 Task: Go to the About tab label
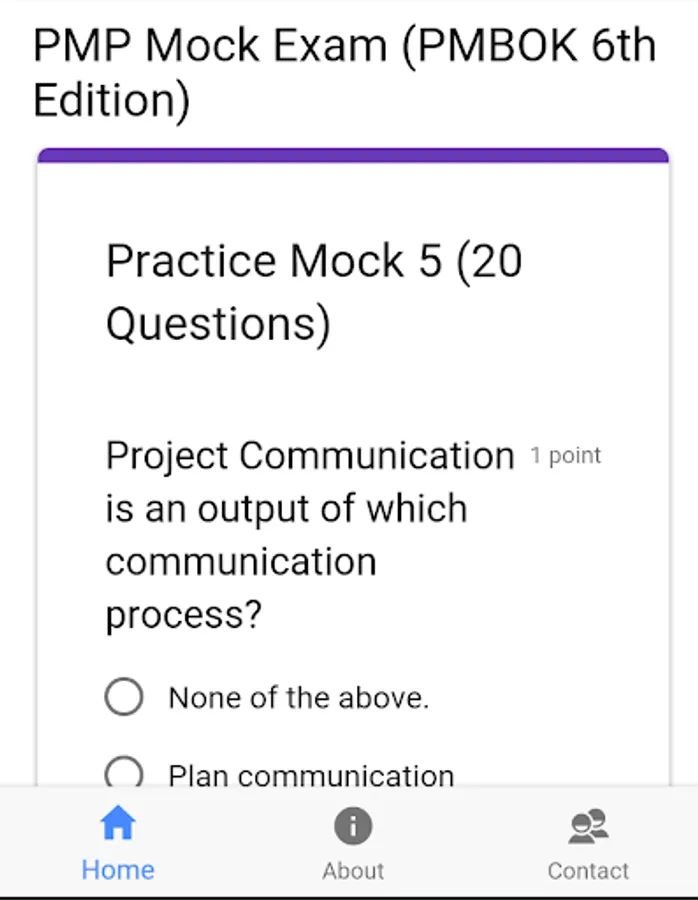[x=353, y=871]
